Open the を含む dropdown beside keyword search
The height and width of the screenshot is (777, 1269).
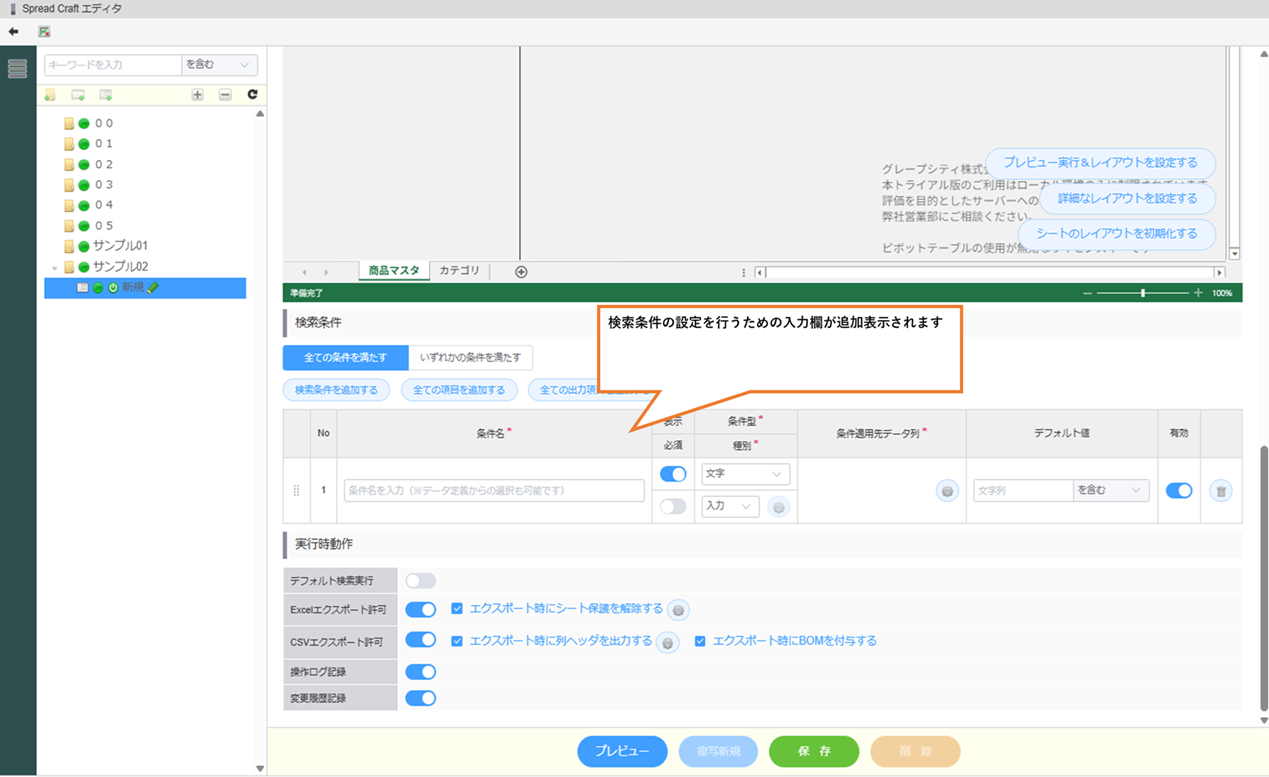[x=219, y=65]
